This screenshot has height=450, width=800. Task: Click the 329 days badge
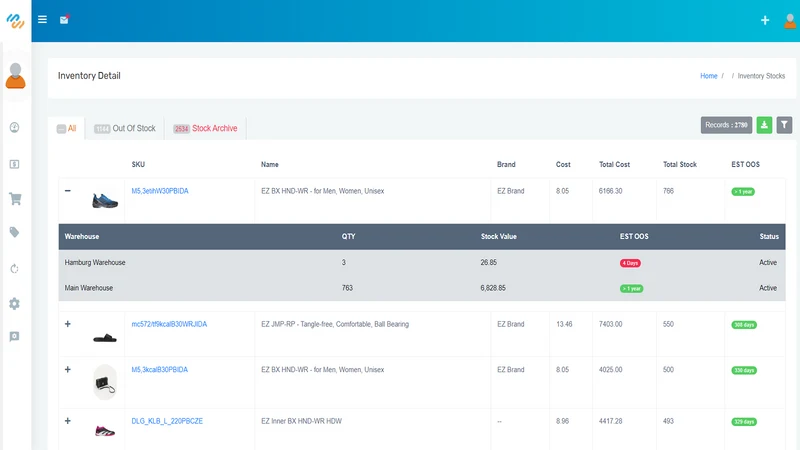pyautogui.click(x=744, y=422)
